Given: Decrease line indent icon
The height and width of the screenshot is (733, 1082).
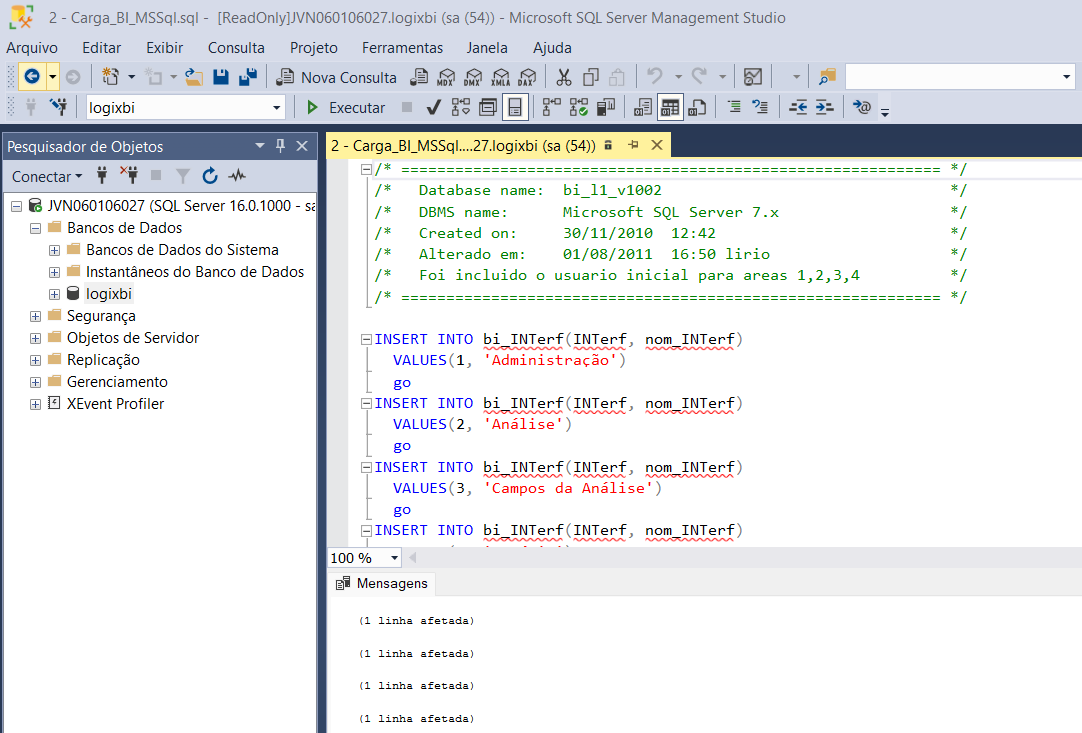Looking at the screenshot, I should 798,107.
